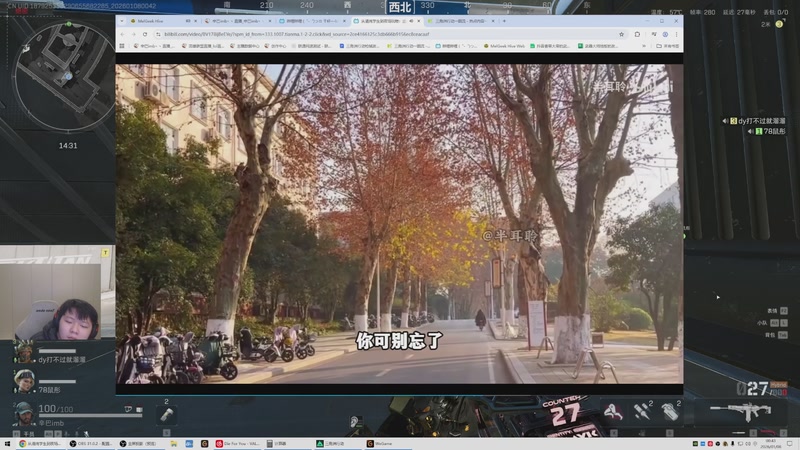The width and height of the screenshot is (800, 450).
Task: Pause the playing bilibili video
Action: click(399, 223)
